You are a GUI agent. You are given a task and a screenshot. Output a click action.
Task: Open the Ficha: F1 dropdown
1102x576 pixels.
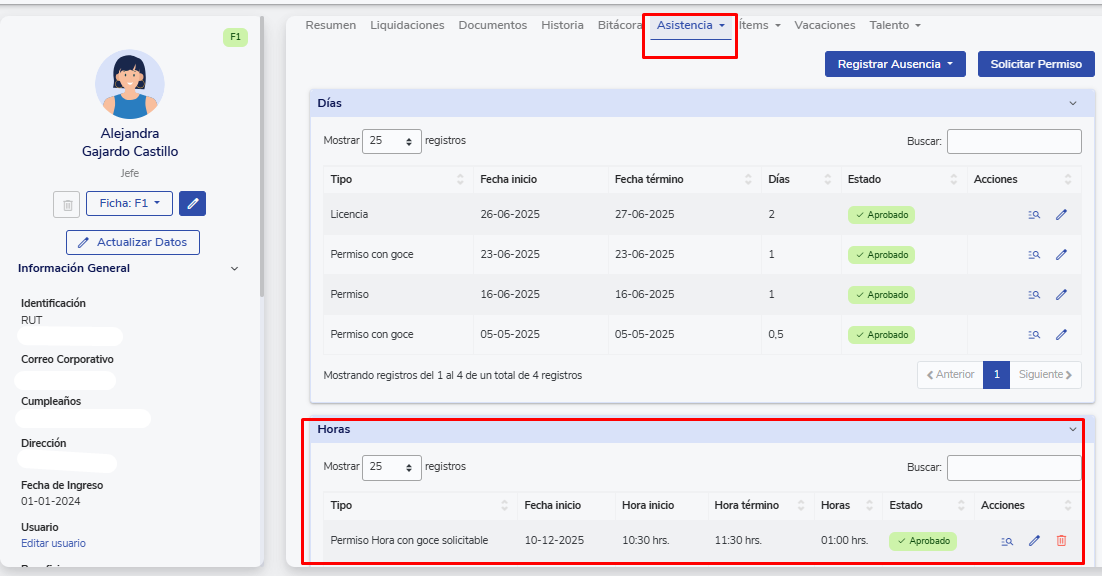pos(129,203)
